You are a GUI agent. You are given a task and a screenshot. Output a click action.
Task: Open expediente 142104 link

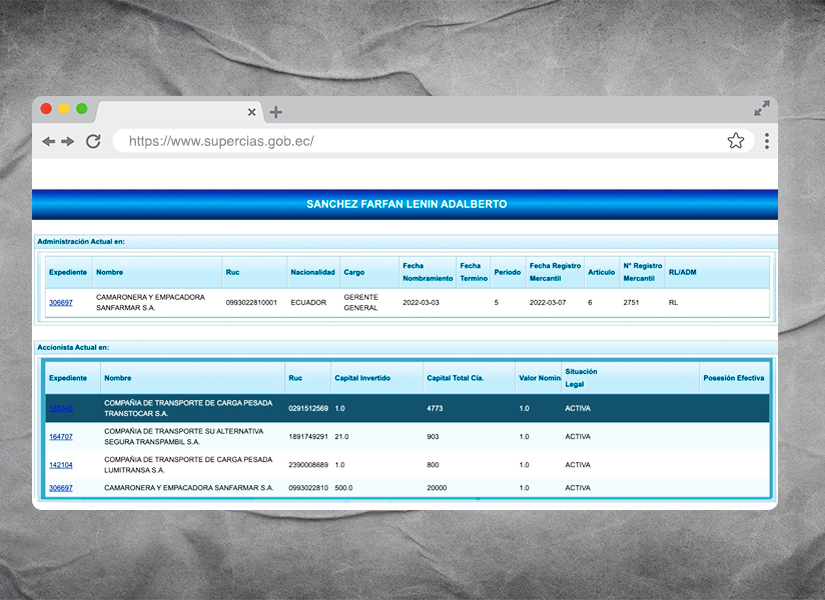(x=61, y=464)
